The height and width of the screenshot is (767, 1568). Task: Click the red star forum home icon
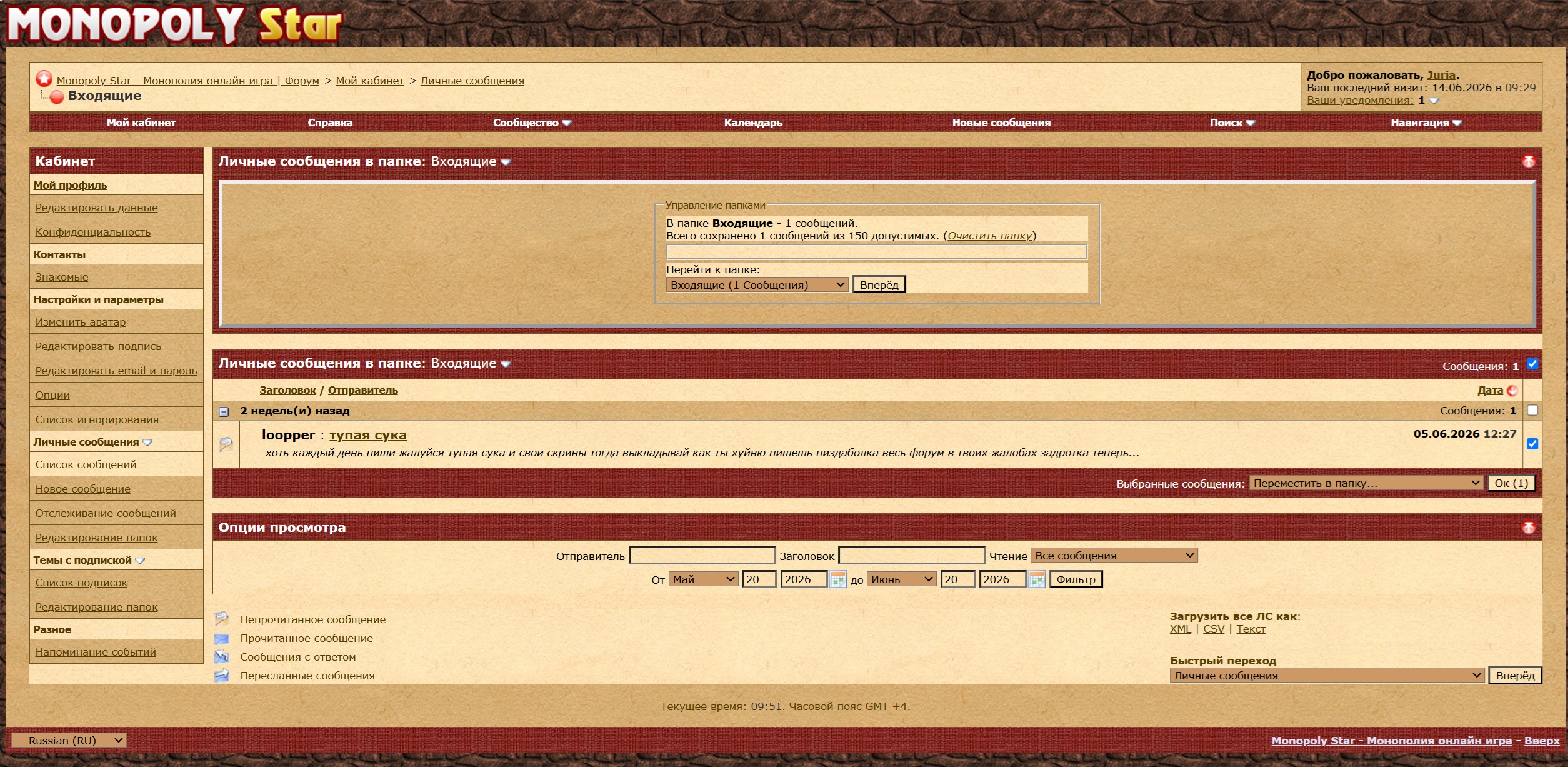pos(44,79)
